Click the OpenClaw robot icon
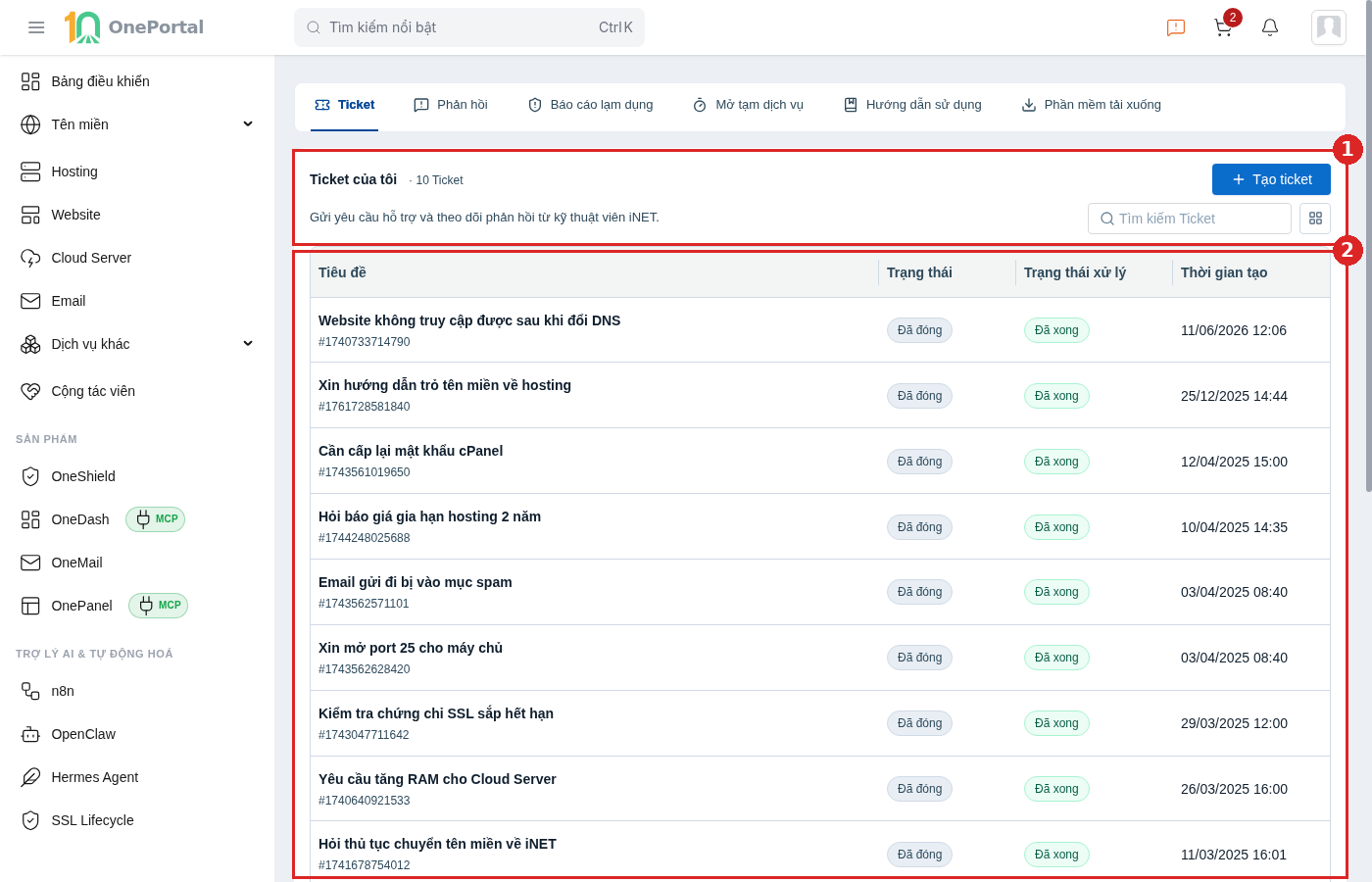The height and width of the screenshot is (882, 1372). (30, 734)
